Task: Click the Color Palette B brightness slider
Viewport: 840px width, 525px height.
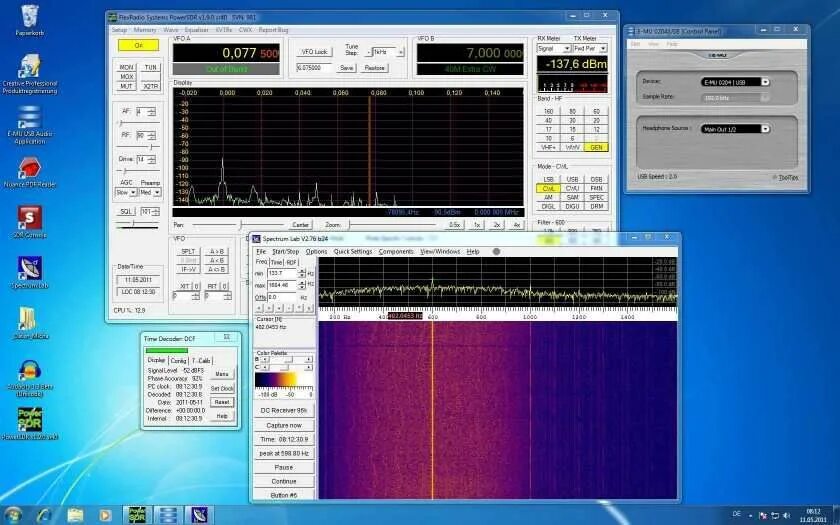Action: (x=286, y=359)
